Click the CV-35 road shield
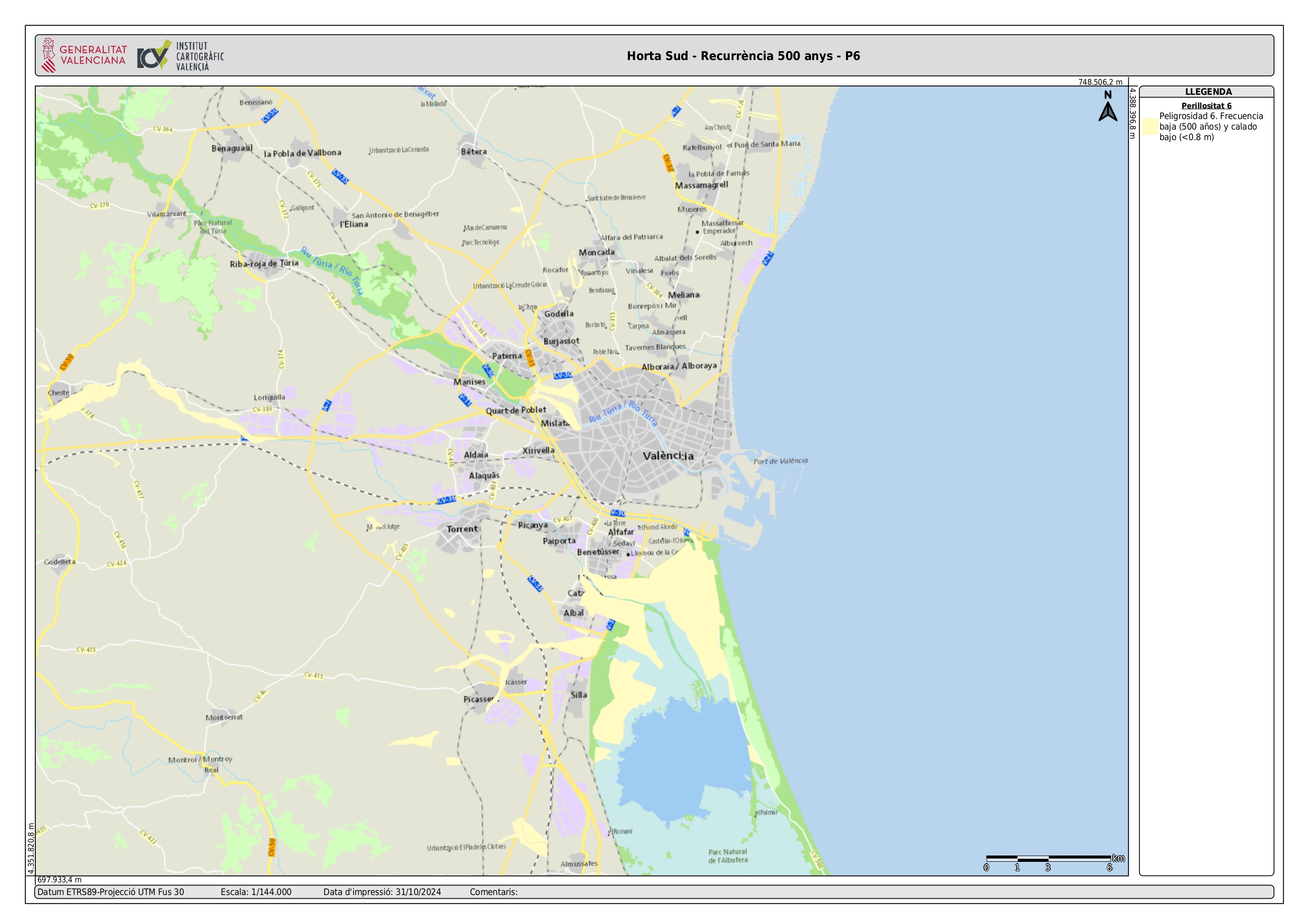Image resolution: width=1307 pixels, height=924 pixels. (x=340, y=176)
